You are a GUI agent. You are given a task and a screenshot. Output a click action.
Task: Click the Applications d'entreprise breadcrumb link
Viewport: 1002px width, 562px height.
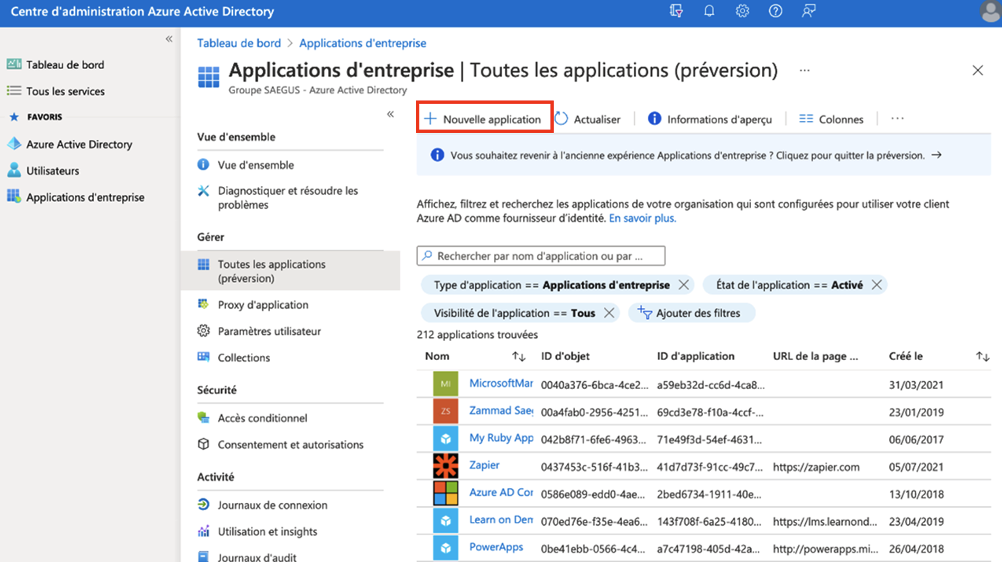(x=362, y=43)
